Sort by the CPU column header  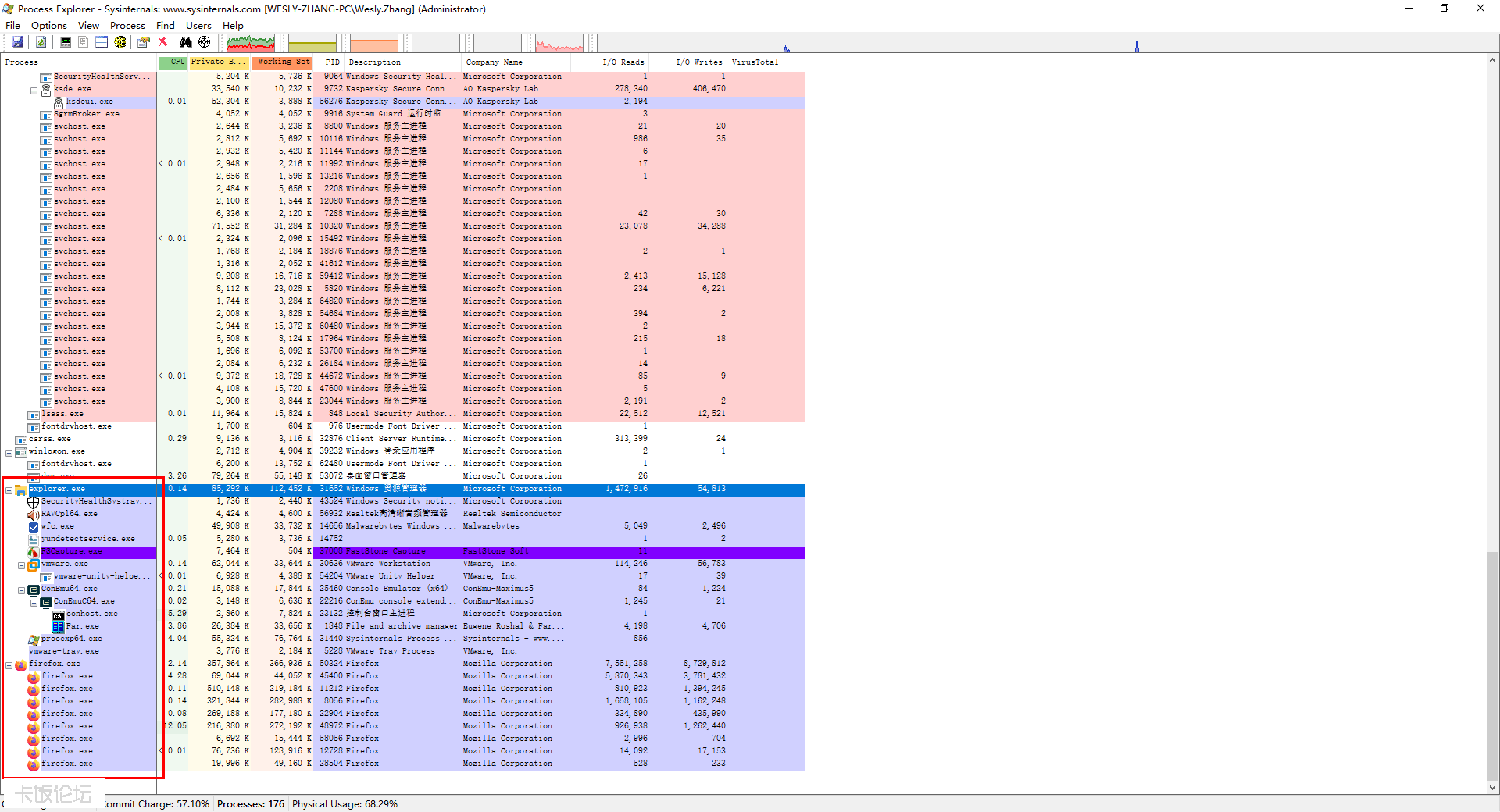point(173,62)
